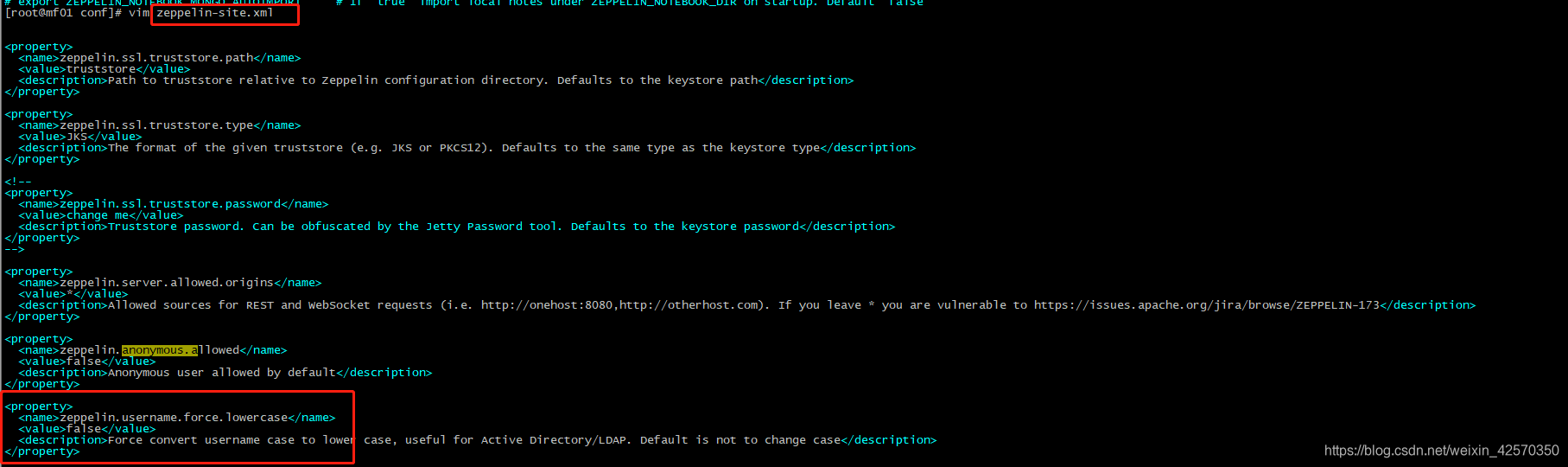Click the issues.apache.org ZEPPELIN-173 URL

tap(1207, 305)
